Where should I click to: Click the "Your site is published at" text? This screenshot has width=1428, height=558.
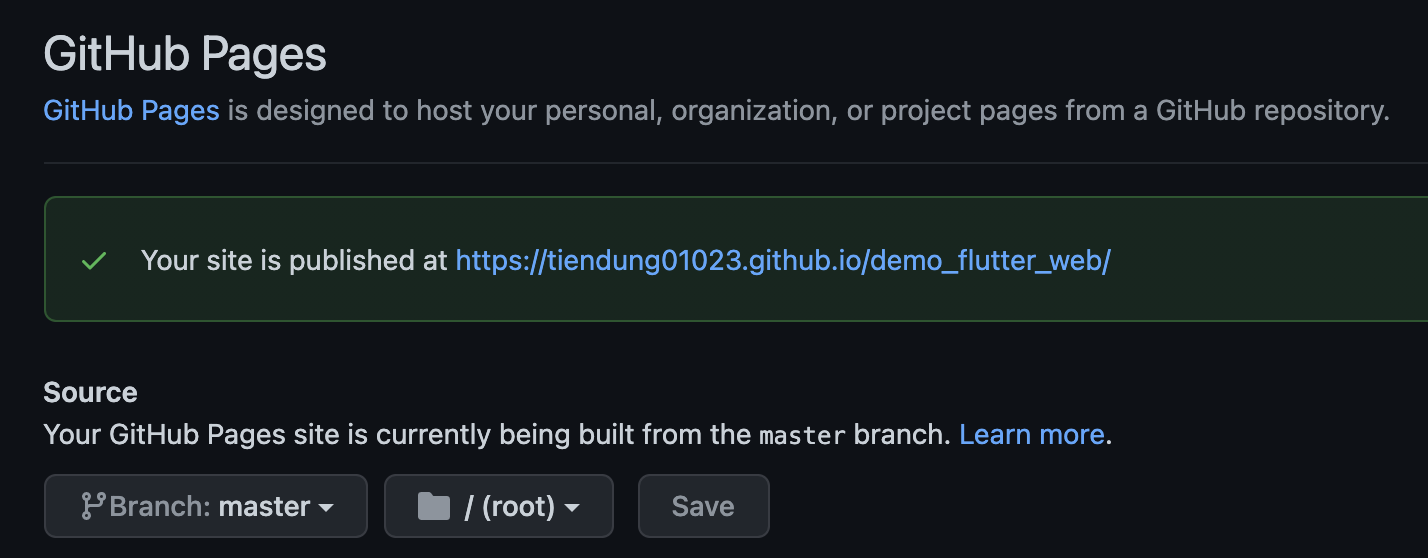pyautogui.click(x=294, y=261)
